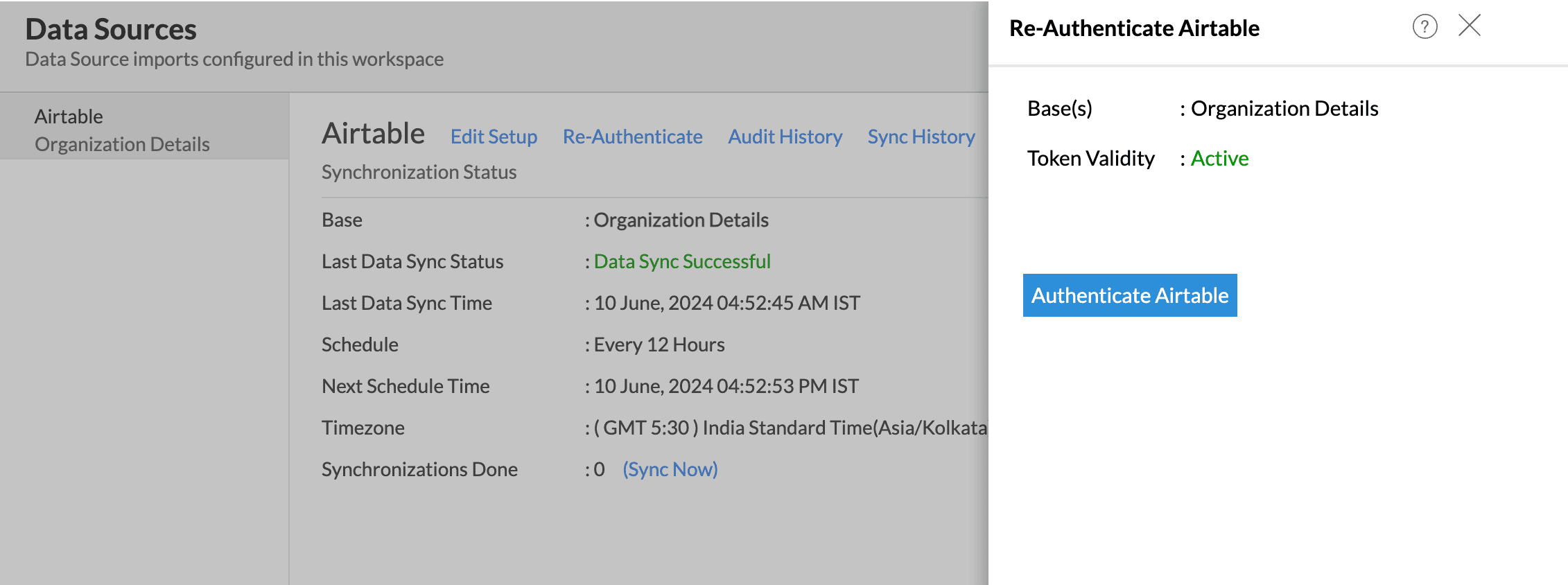This screenshot has height=585, width=1568.
Task: Click the Base value Organization Details
Action: (x=681, y=220)
